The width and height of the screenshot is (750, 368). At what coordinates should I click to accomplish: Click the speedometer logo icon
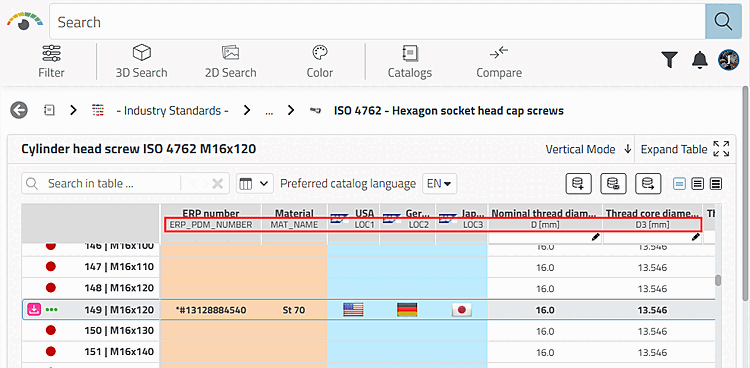[x=24, y=22]
